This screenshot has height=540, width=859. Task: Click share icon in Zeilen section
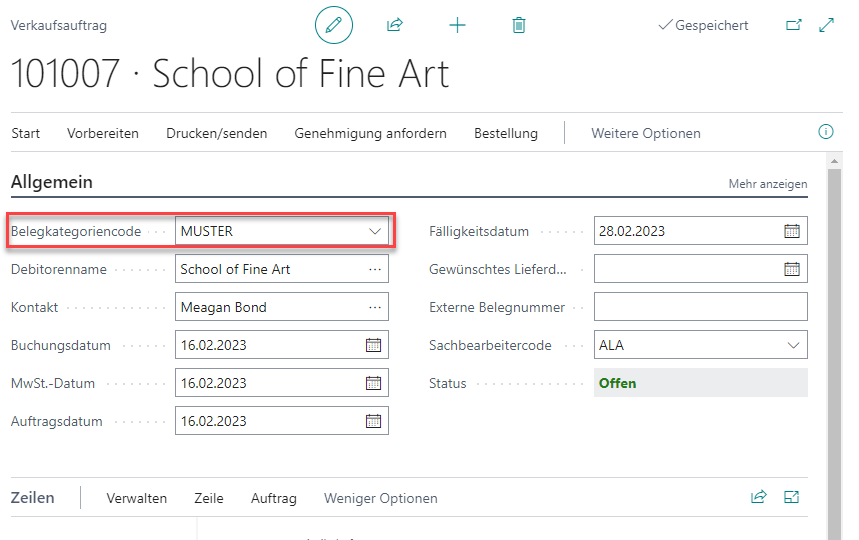(759, 497)
